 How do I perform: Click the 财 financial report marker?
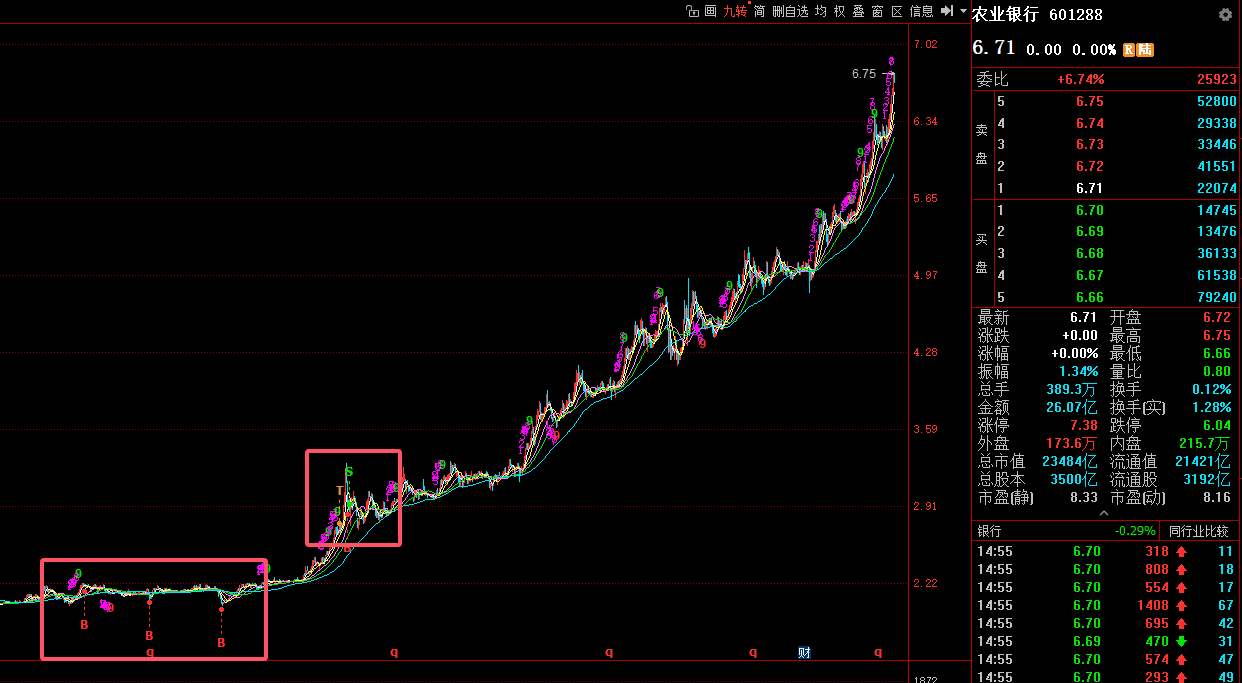tap(803, 652)
